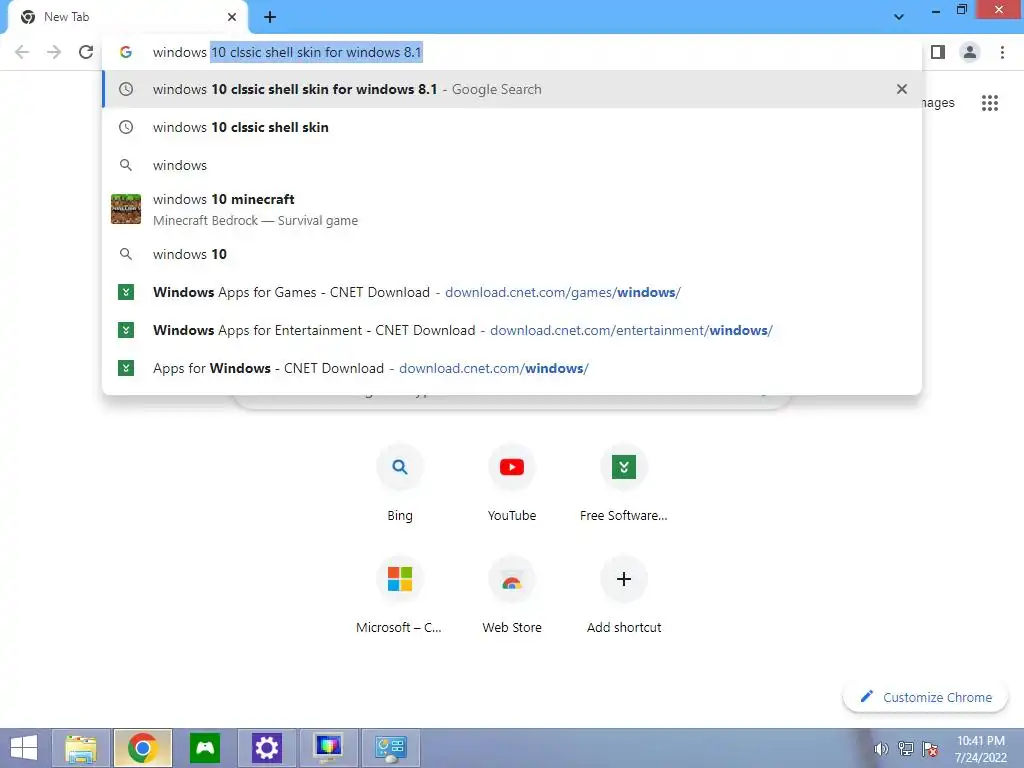
Task: Click in the address bar text field
Action: [512, 52]
